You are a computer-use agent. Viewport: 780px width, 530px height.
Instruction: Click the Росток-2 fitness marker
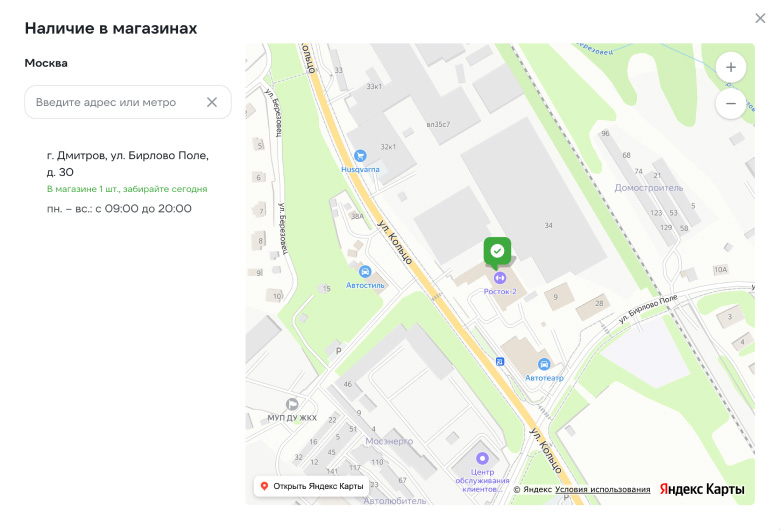[499, 278]
